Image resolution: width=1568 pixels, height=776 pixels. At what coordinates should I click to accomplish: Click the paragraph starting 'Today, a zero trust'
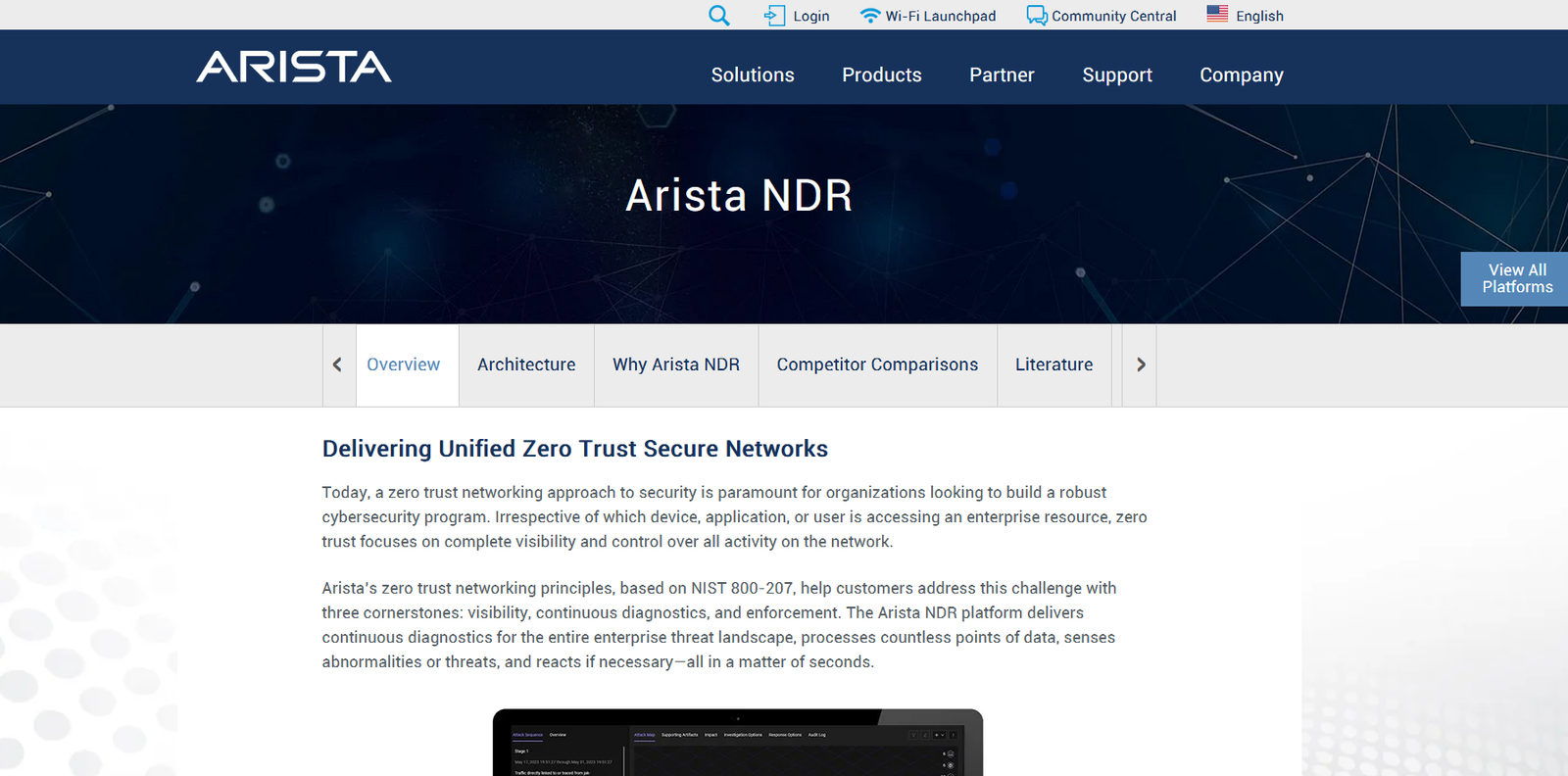pyautogui.click(x=734, y=517)
